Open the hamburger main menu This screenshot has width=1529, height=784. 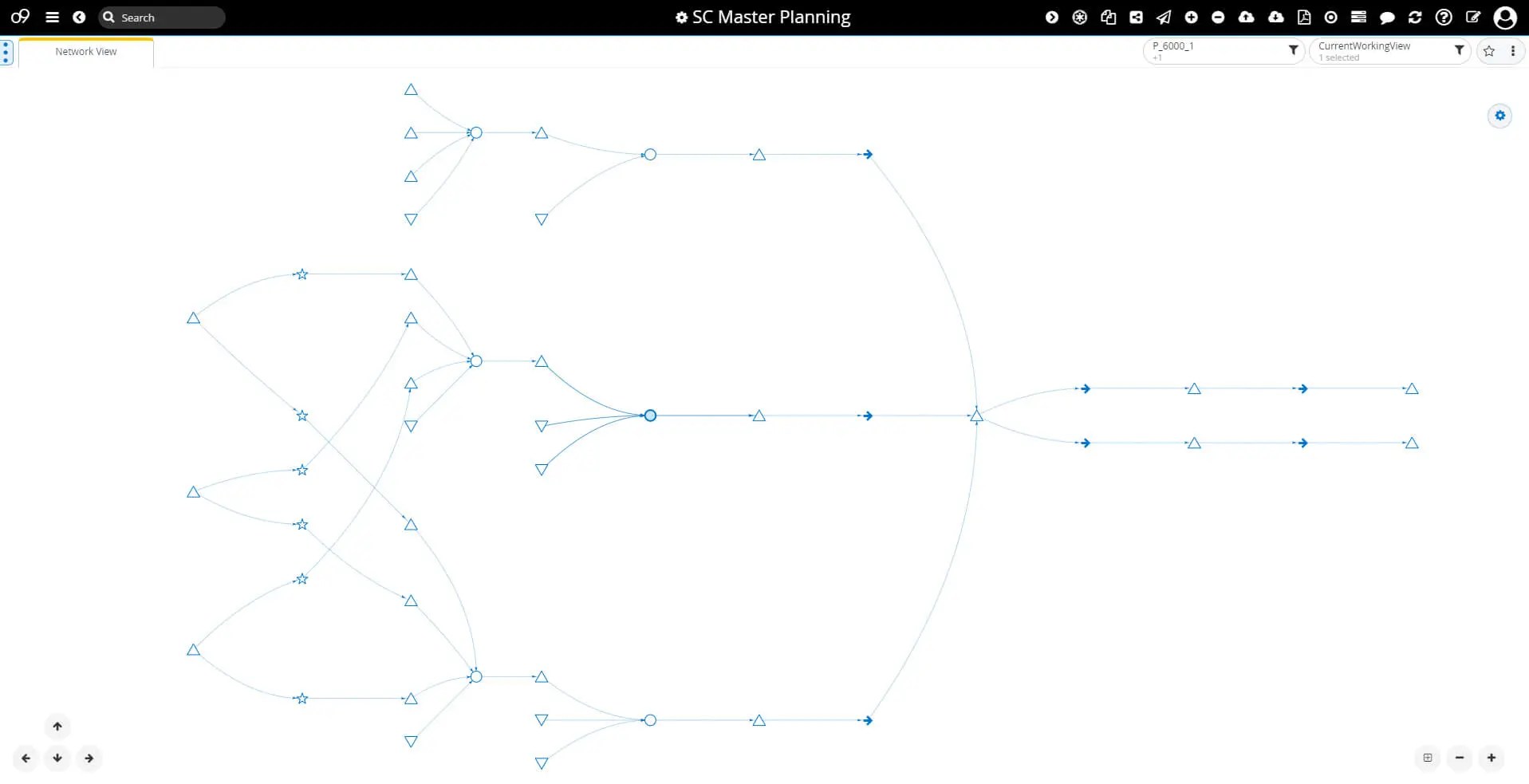coord(53,17)
